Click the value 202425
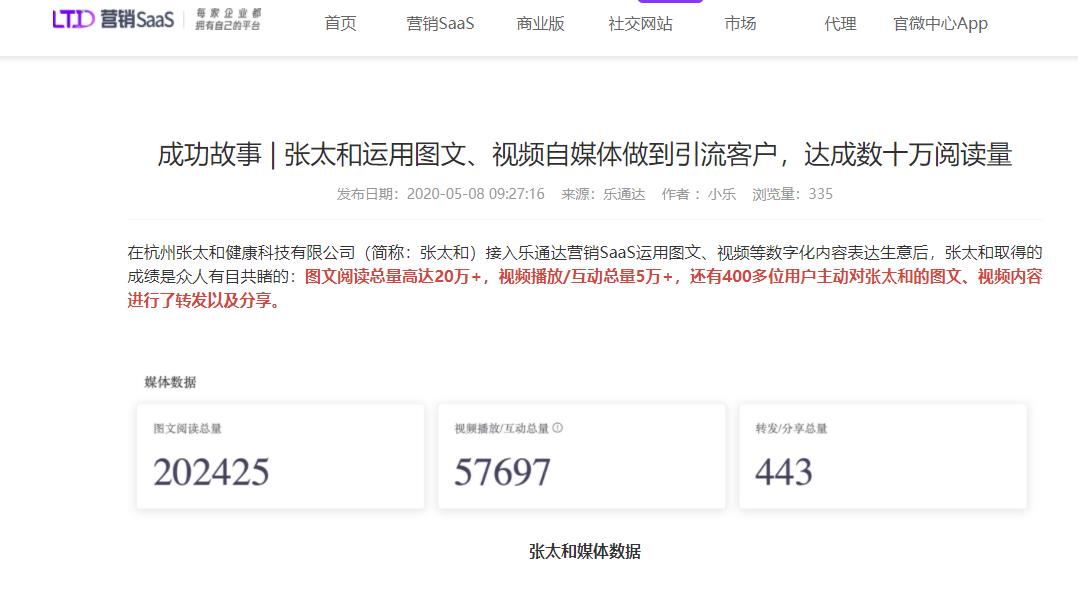This screenshot has width=1078, height=590. (x=211, y=472)
